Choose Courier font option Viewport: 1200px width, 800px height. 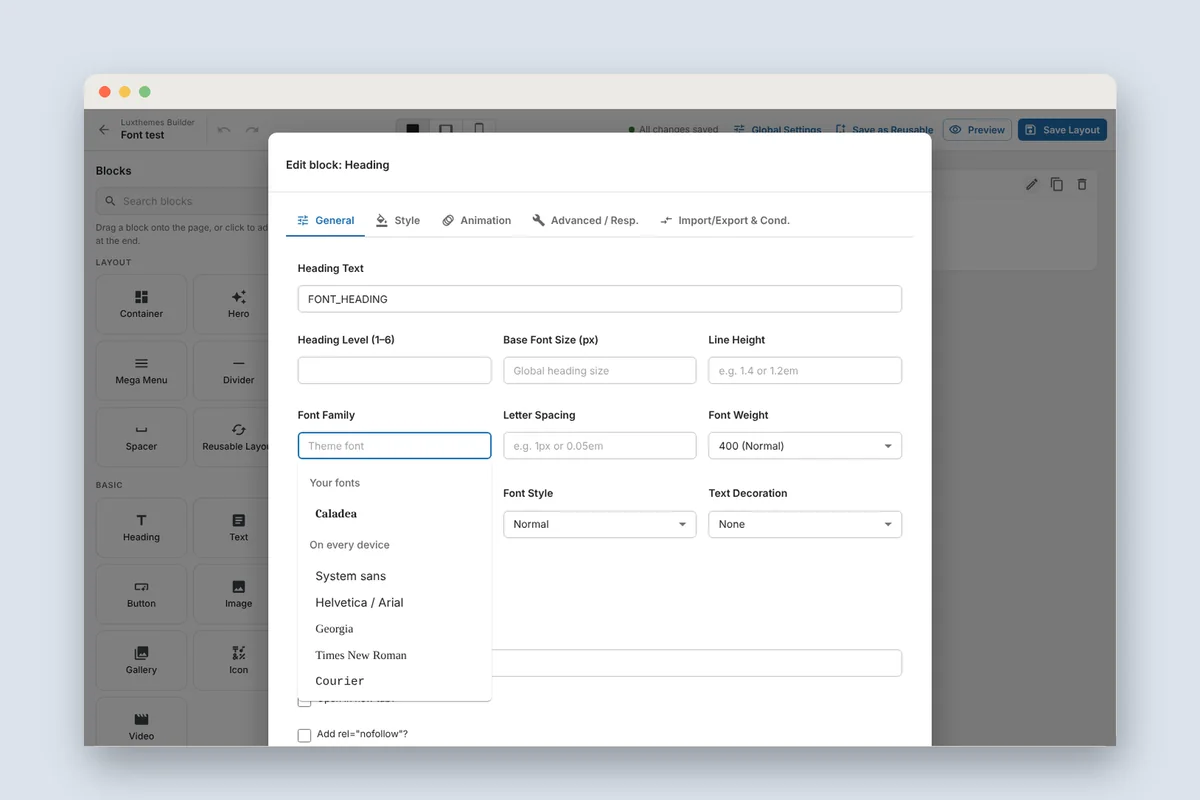[395, 681]
